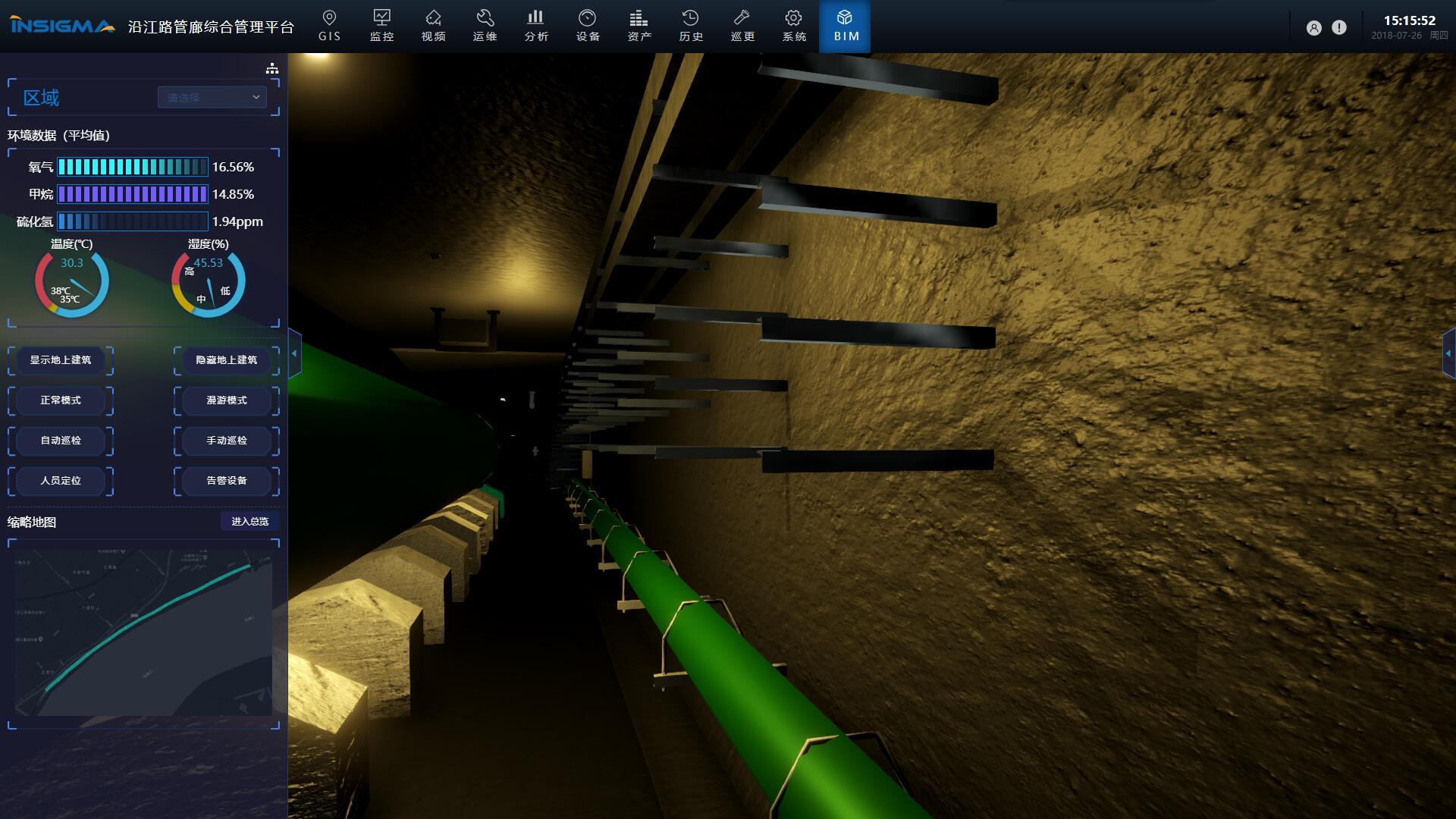Open the 运维 maintenance module

pyautogui.click(x=485, y=25)
